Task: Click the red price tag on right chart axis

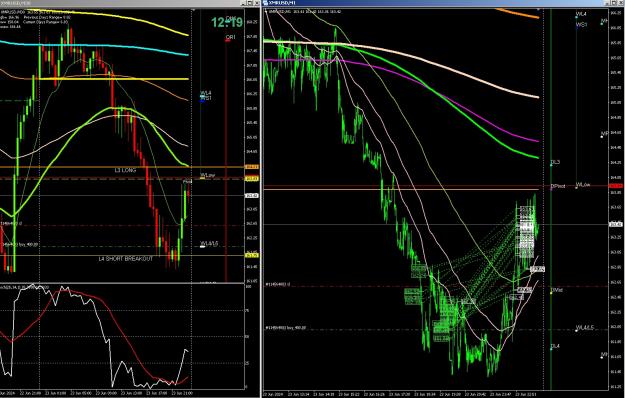Action: [x=616, y=186]
